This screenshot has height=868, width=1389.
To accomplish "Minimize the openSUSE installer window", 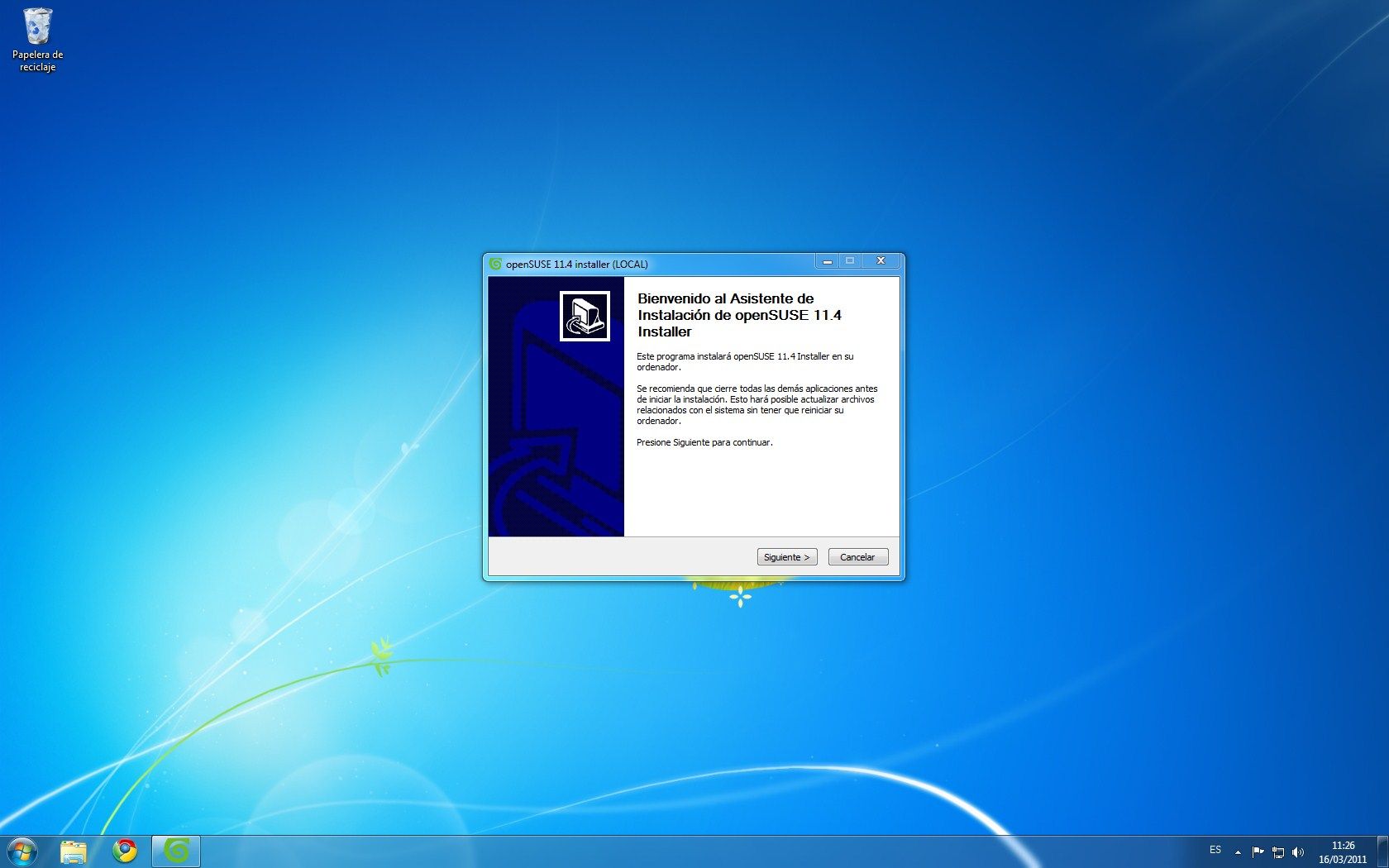I will (827, 261).
